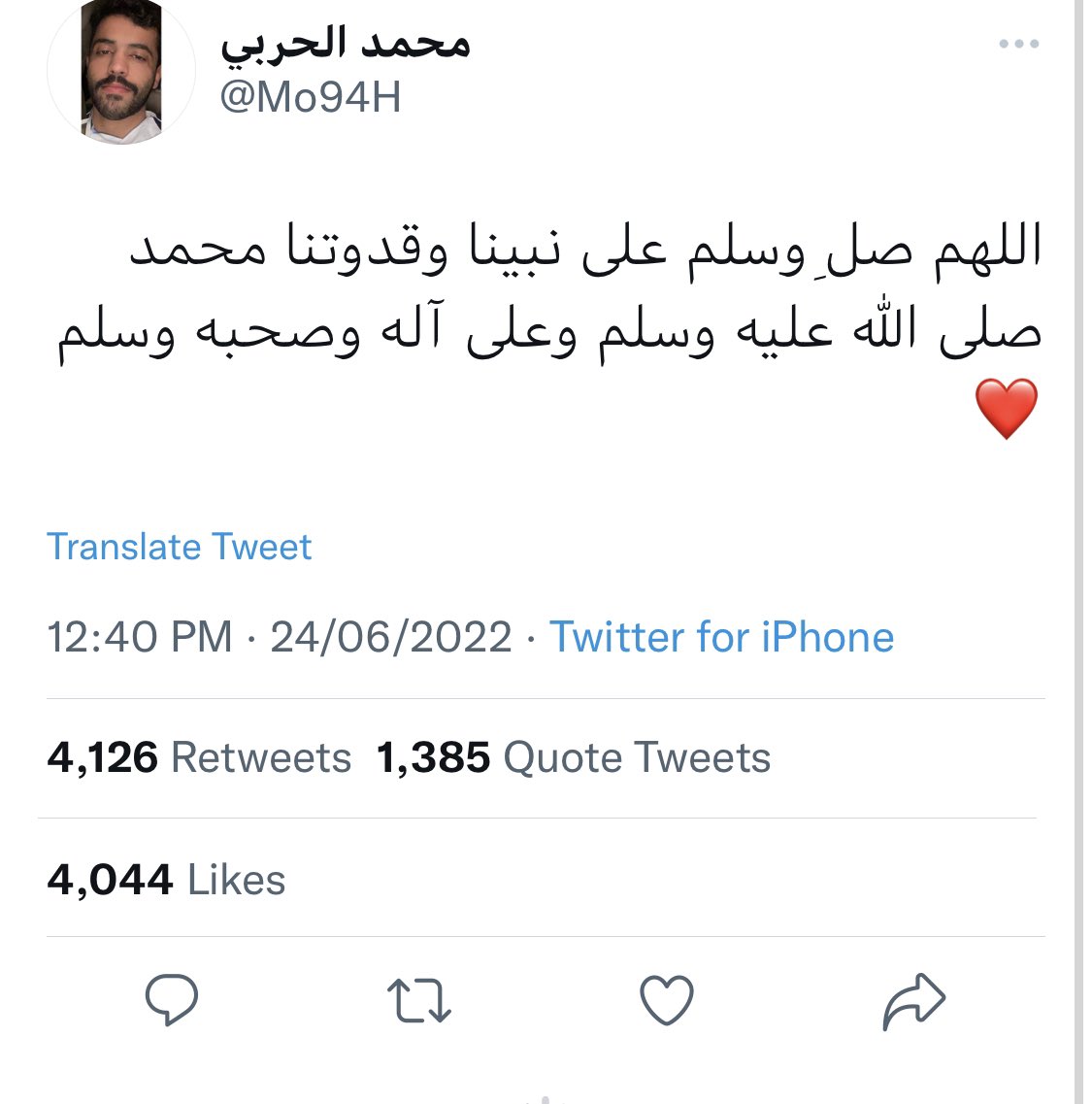Click the 12:40 PM timestamp
Viewport: 1092px width, 1104px height.
(x=140, y=637)
